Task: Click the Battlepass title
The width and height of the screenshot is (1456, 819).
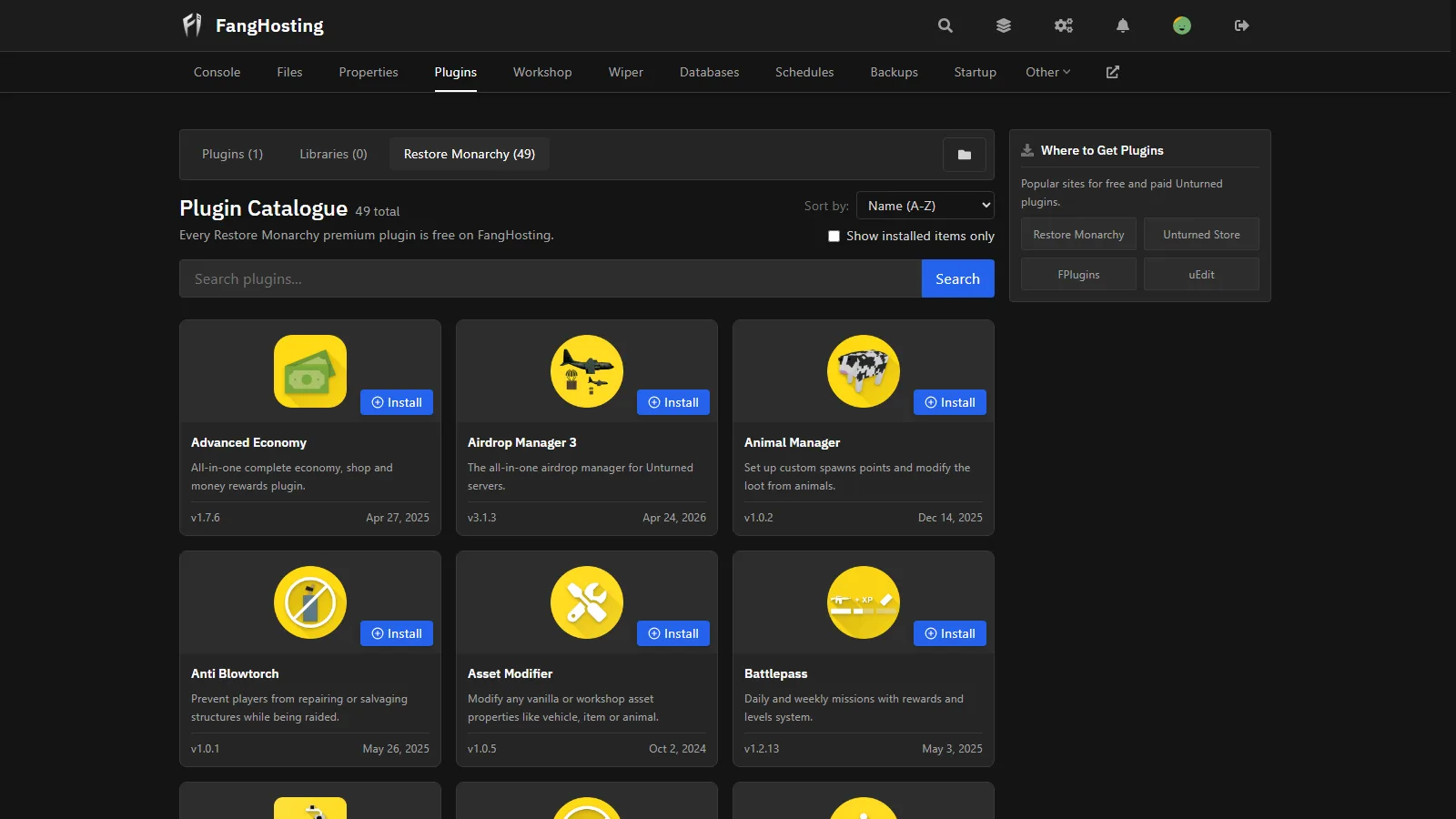Action: [775, 673]
